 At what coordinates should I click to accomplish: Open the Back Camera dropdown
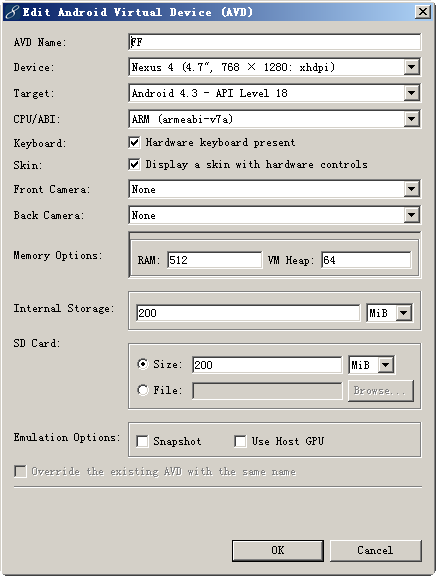[411, 215]
